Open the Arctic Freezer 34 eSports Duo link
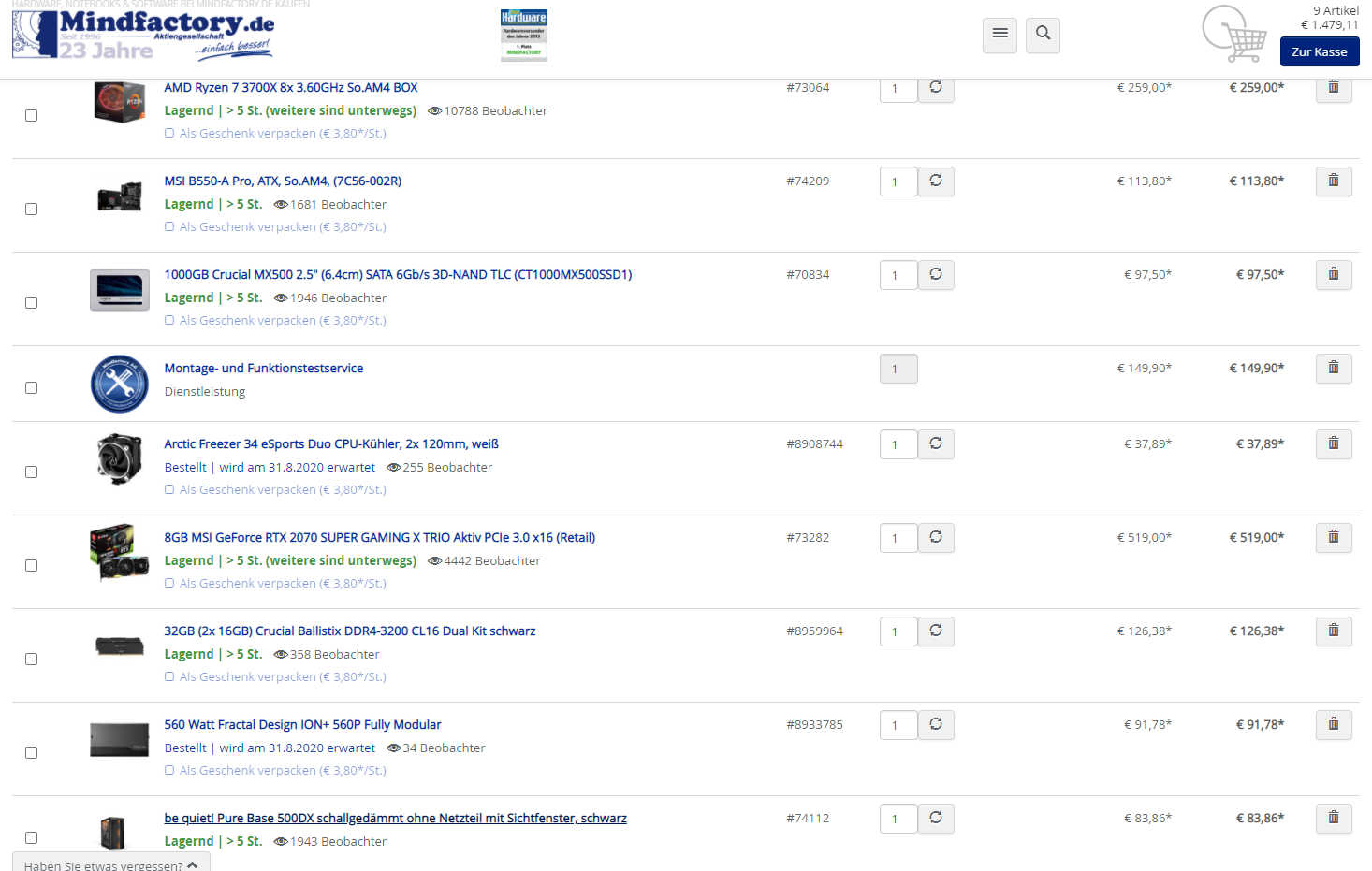 331,443
